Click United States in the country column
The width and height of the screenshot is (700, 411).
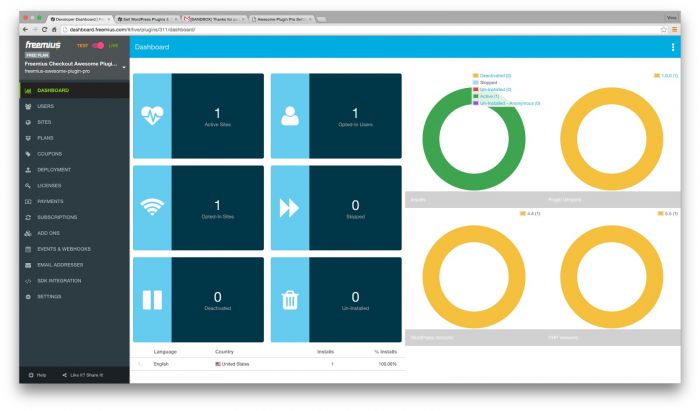click(x=232, y=364)
